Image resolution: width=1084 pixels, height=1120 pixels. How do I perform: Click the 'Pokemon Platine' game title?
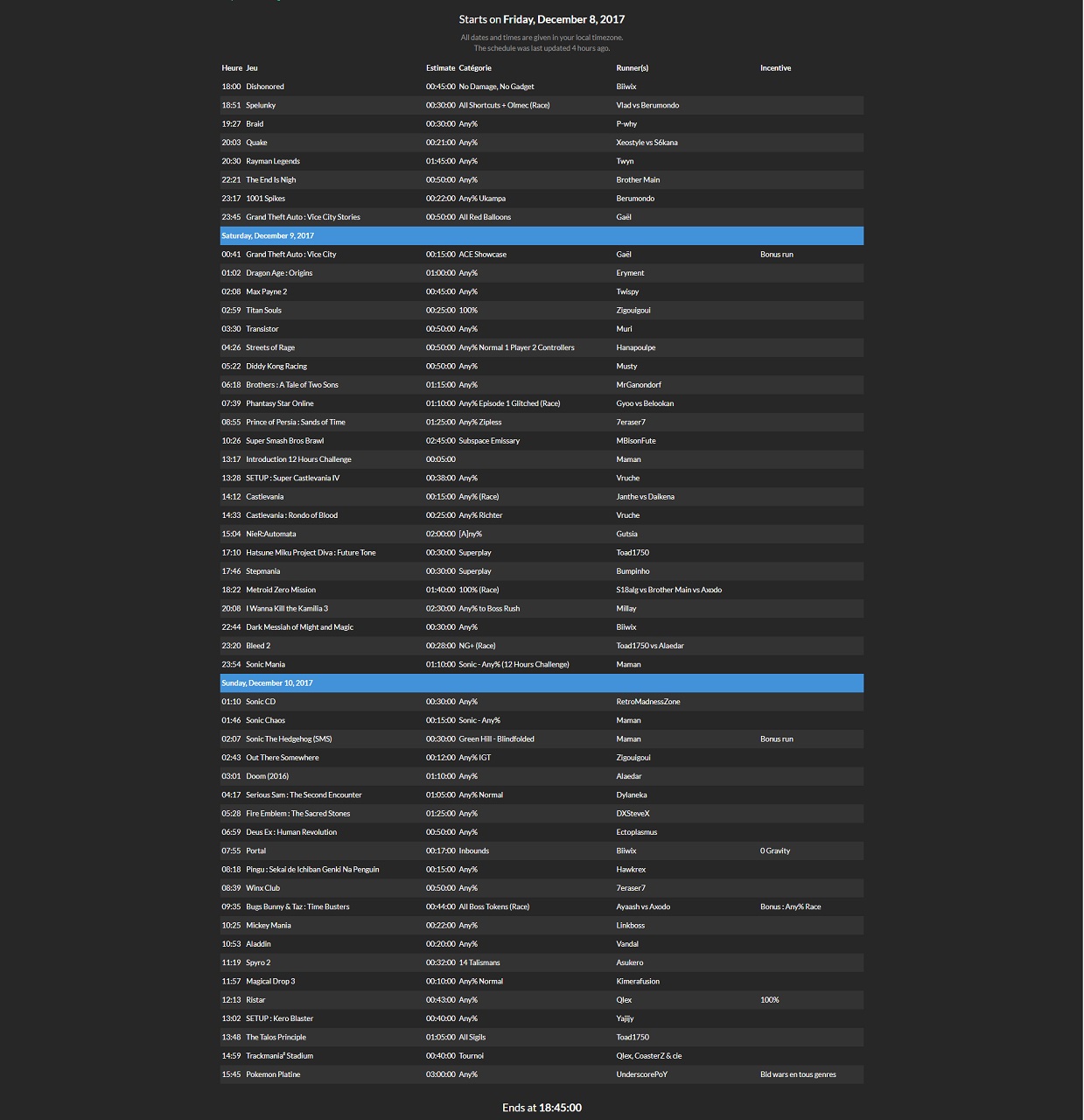coord(273,1075)
